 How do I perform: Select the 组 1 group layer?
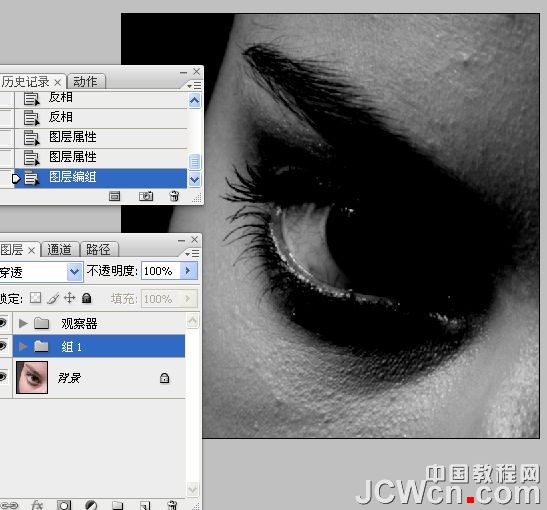(99, 346)
